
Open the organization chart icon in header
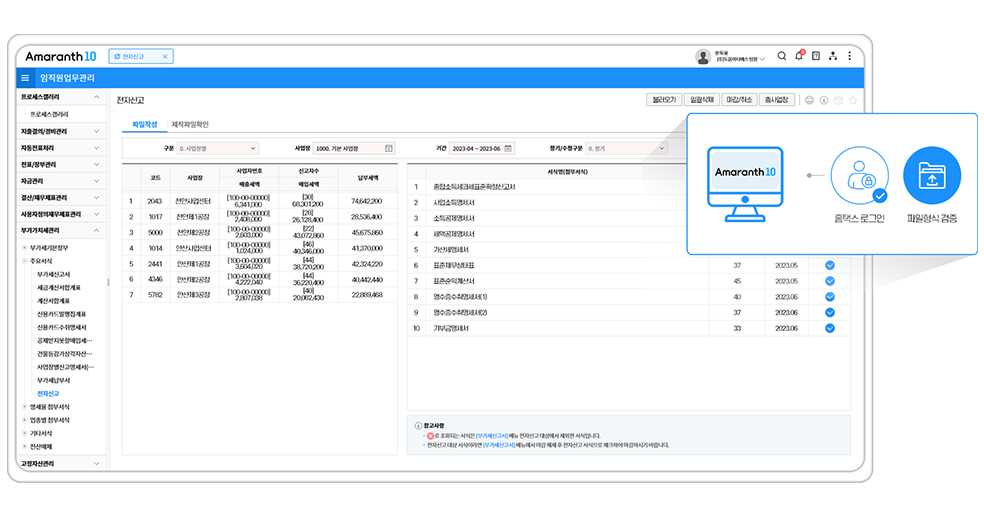pyautogui.click(x=833, y=56)
